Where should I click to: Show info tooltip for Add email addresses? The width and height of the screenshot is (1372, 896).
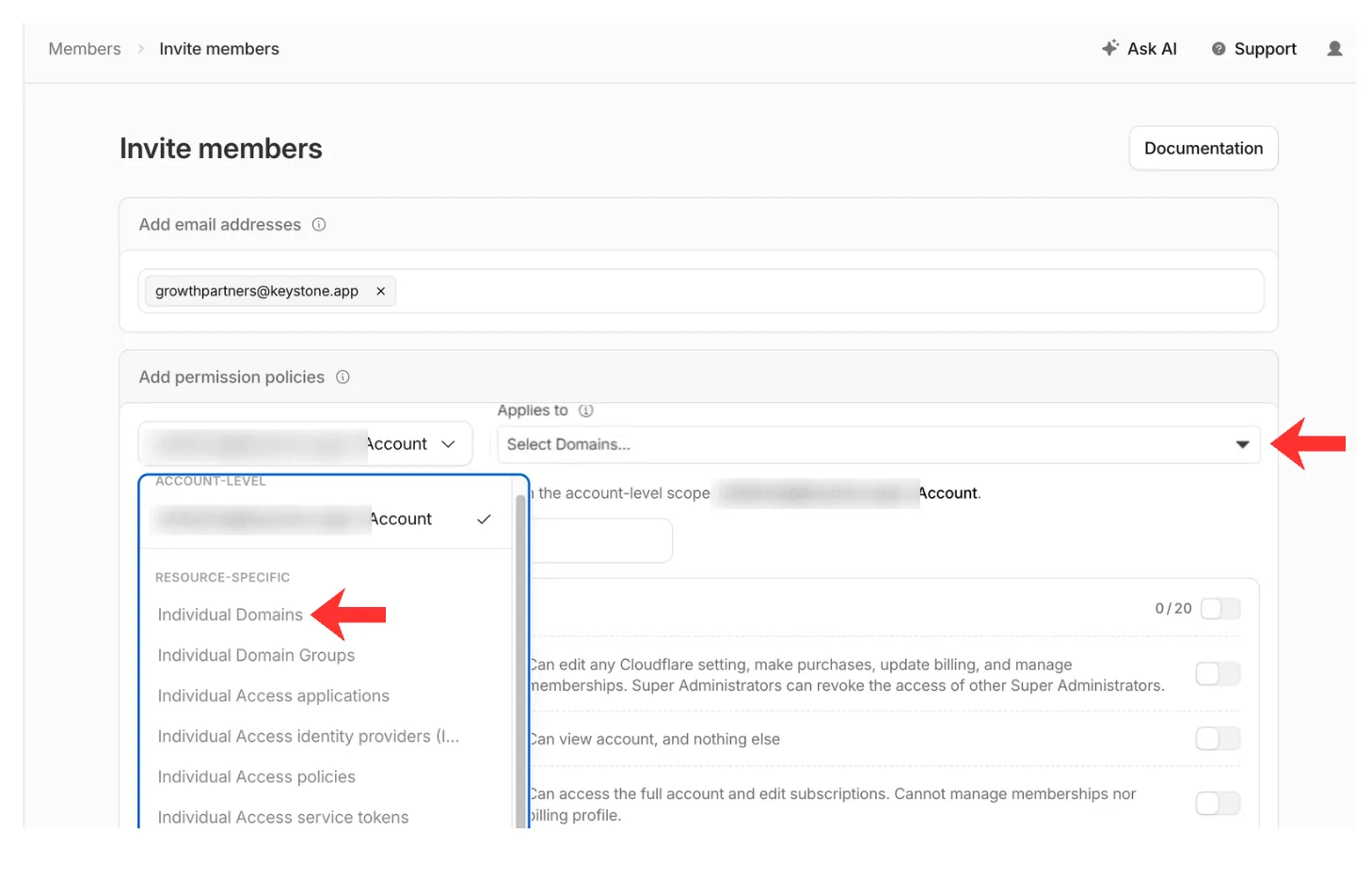click(319, 225)
